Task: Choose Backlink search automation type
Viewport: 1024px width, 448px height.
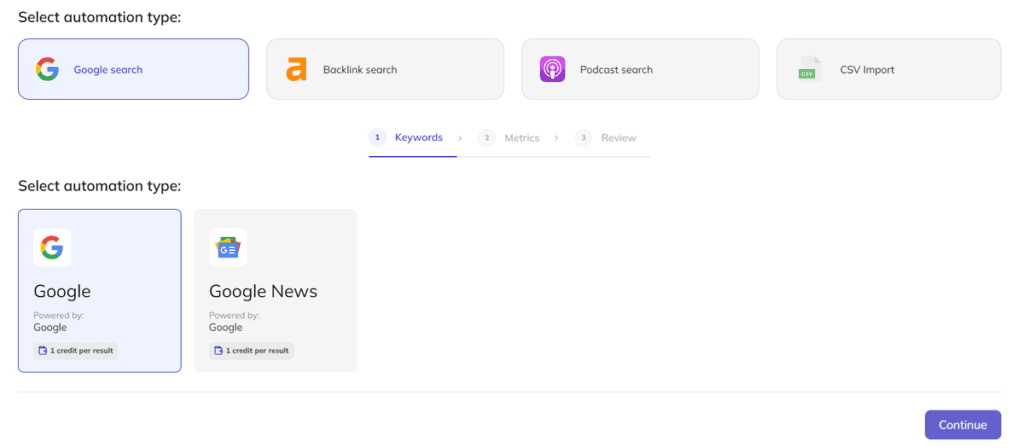Action: click(x=385, y=69)
